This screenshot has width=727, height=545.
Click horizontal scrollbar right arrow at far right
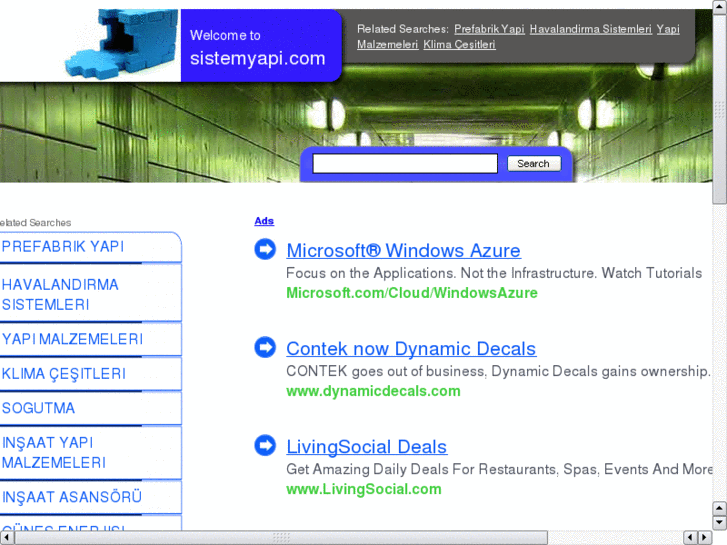point(705,538)
